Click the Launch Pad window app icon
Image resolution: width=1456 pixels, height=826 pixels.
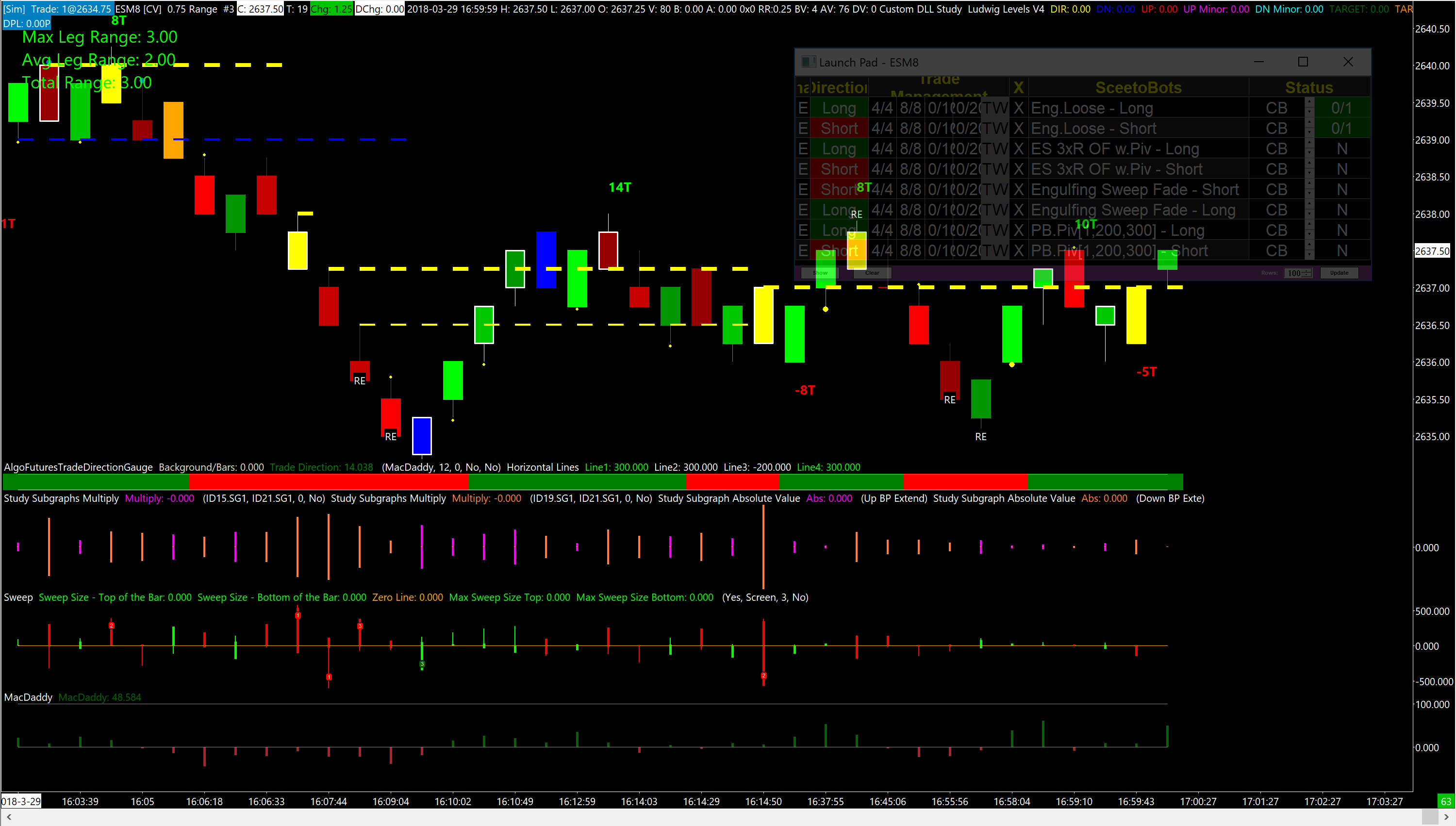coord(808,63)
